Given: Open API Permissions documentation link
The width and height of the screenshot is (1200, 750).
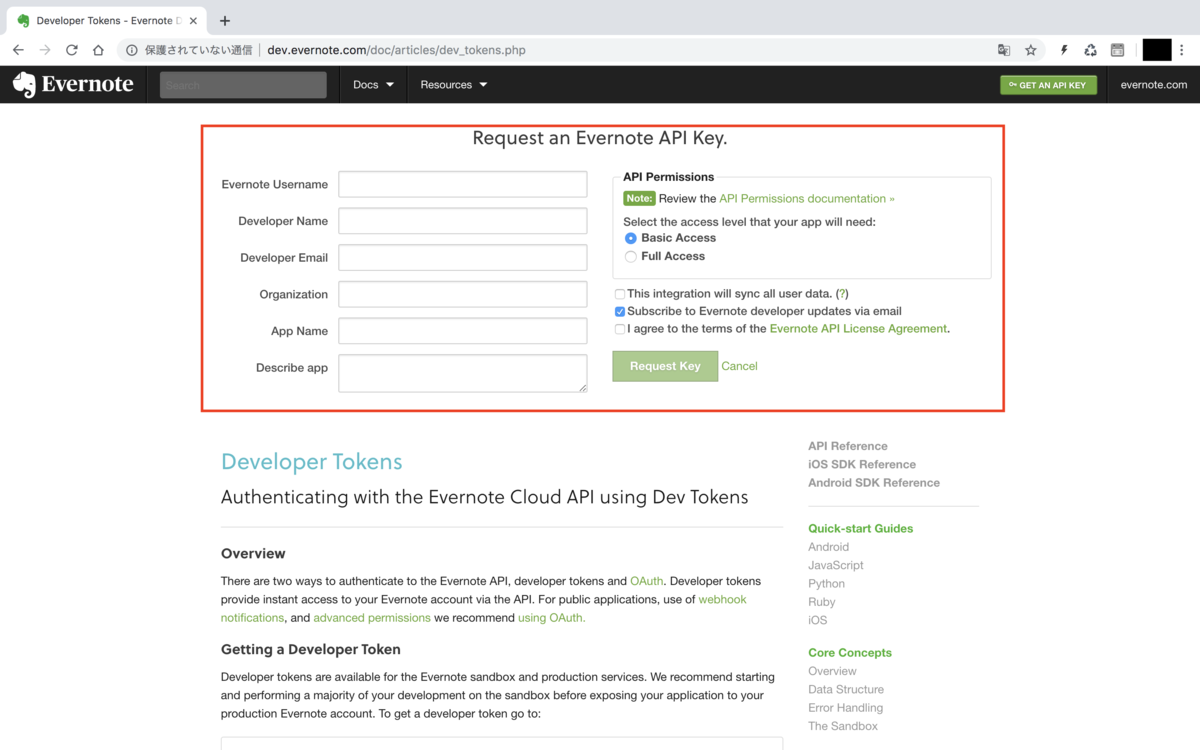Looking at the screenshot, I should pos(807,199).
